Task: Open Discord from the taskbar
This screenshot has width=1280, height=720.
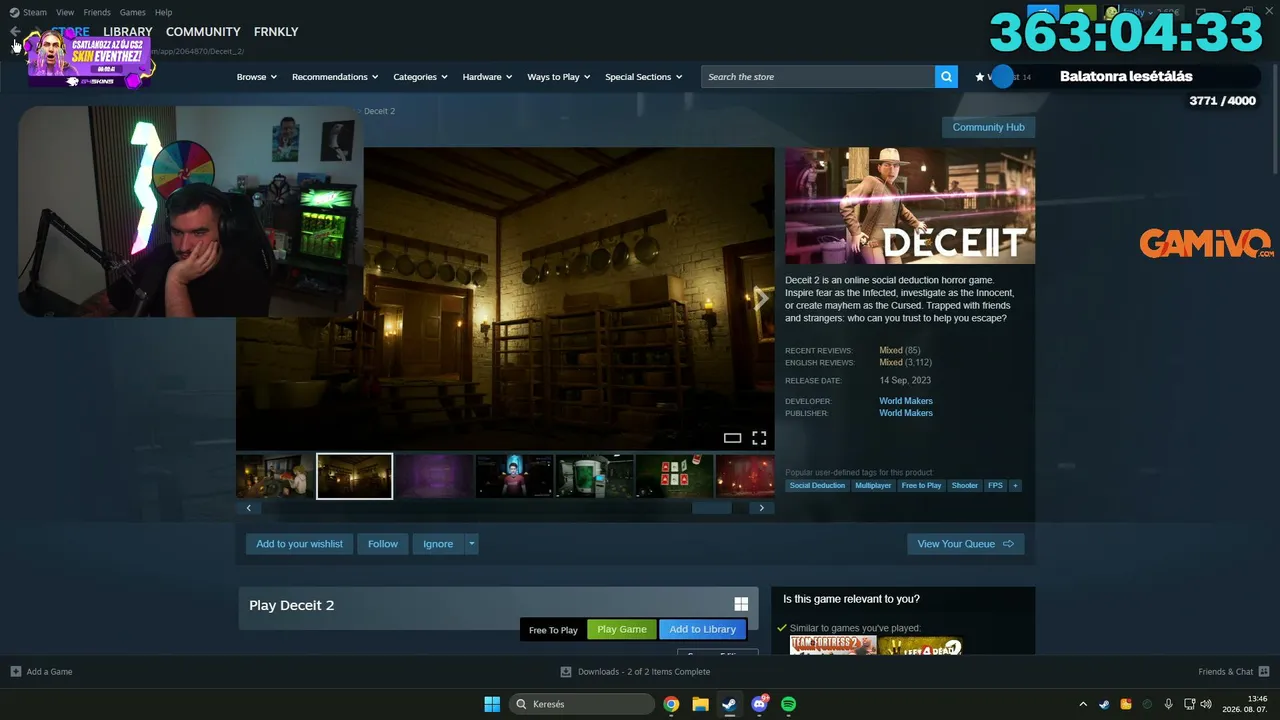Action: pos(759,704)
